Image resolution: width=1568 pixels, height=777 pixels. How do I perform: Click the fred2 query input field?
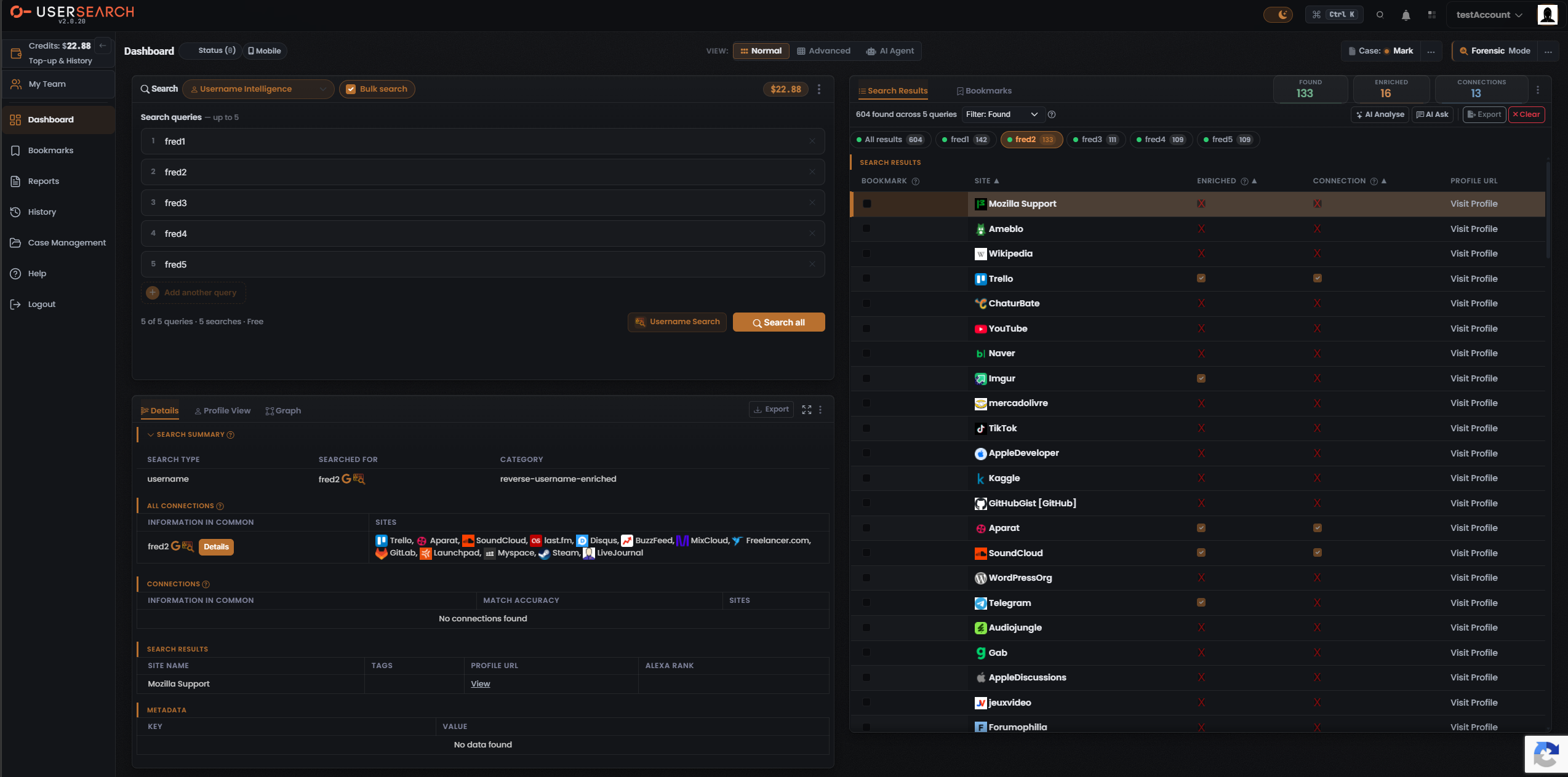coord(482,172)
